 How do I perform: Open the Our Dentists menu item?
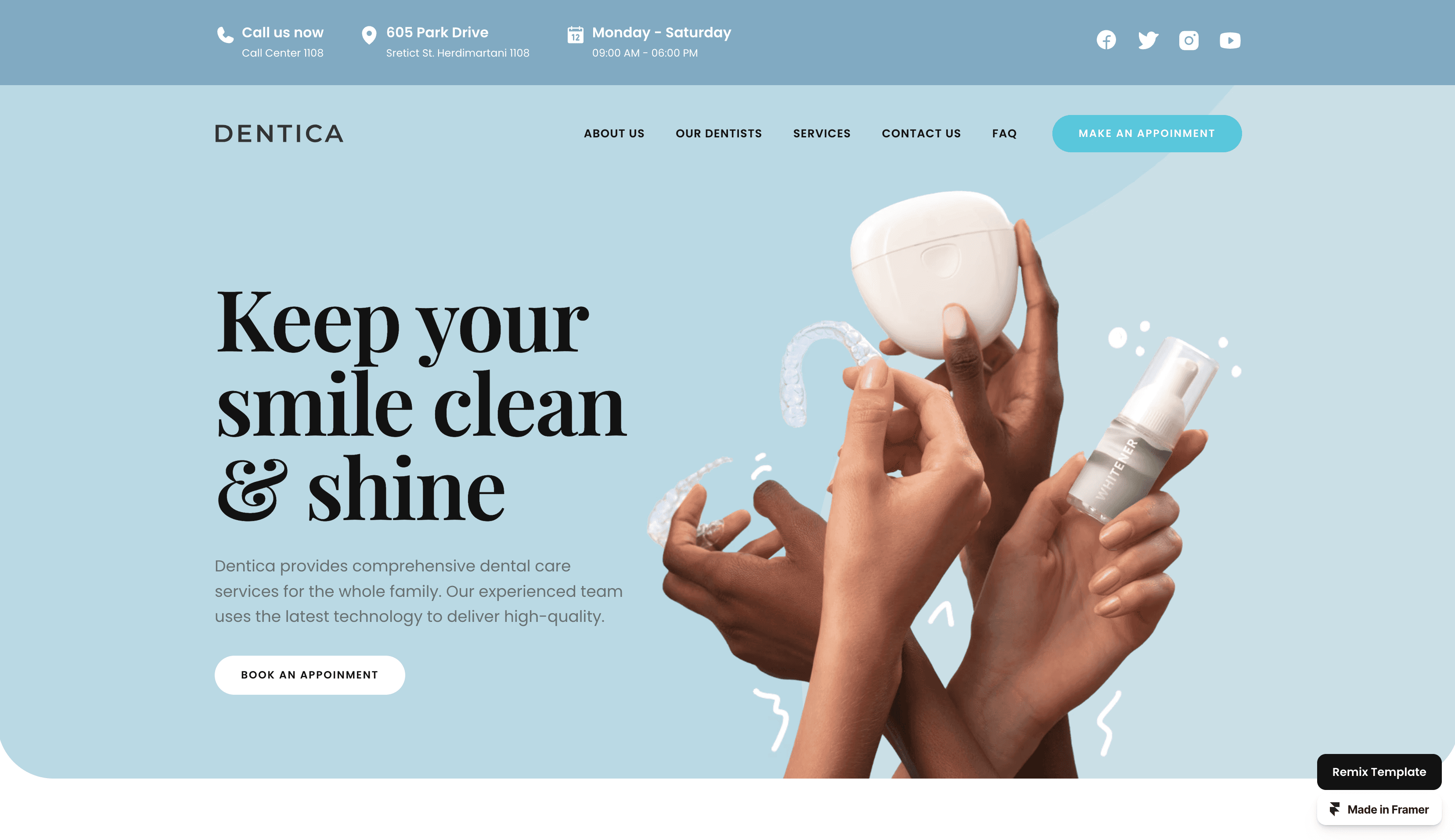point(718,133)
